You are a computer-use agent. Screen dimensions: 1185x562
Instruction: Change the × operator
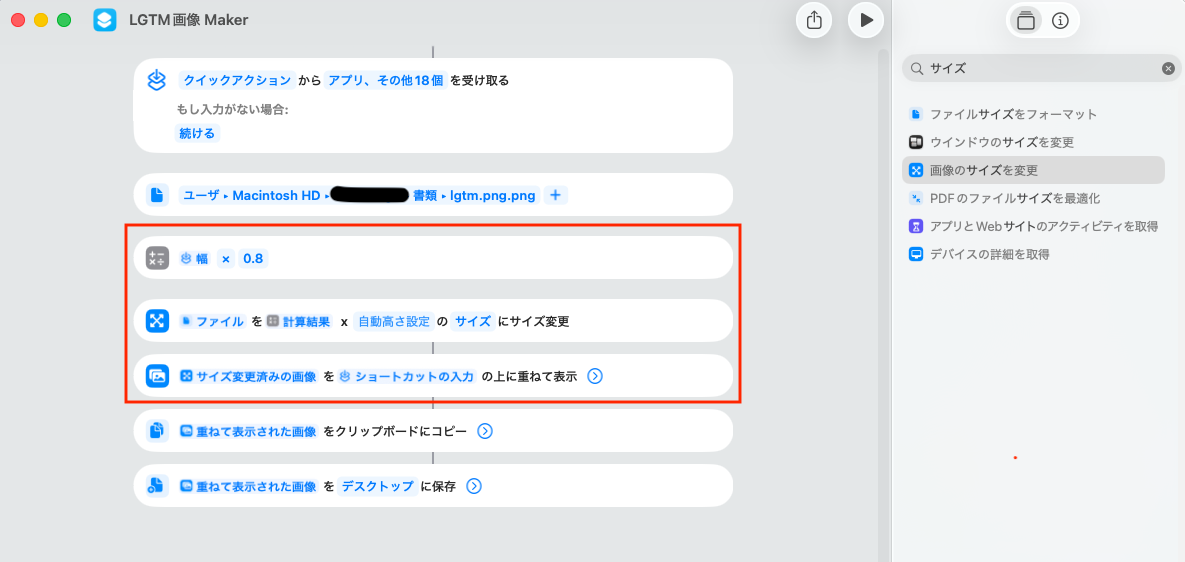point(226,258)
